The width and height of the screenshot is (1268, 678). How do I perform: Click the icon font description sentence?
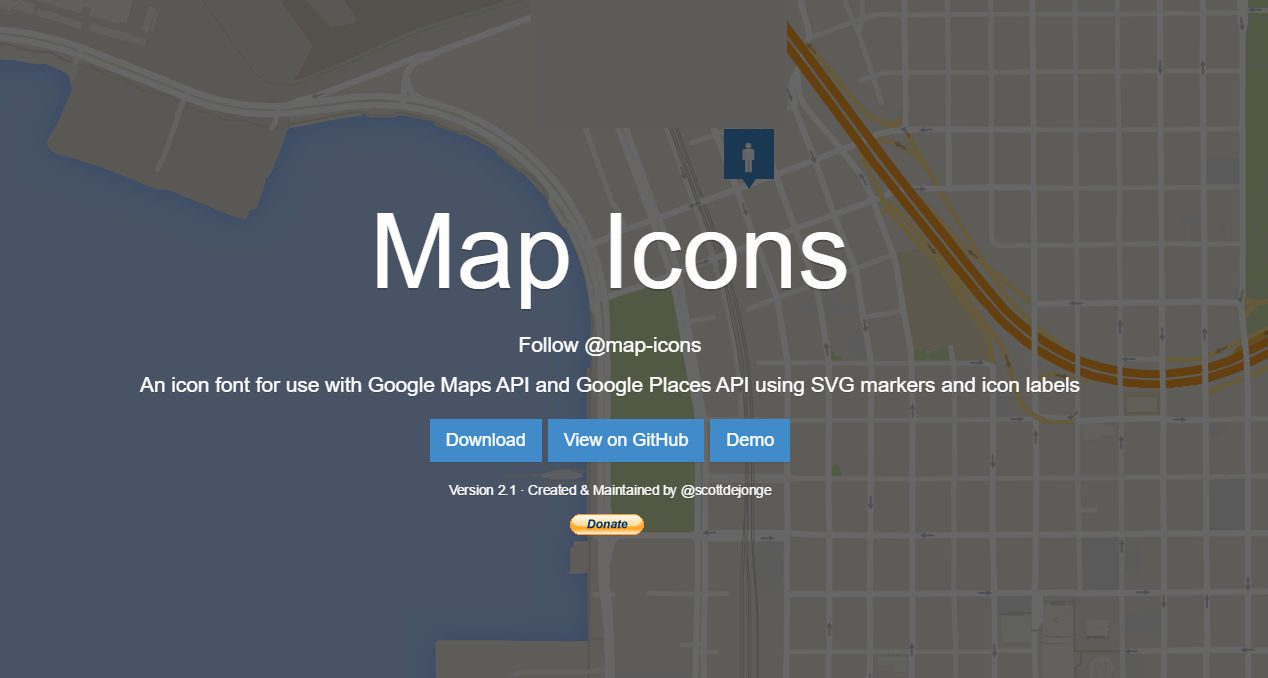tap(609, 385)
